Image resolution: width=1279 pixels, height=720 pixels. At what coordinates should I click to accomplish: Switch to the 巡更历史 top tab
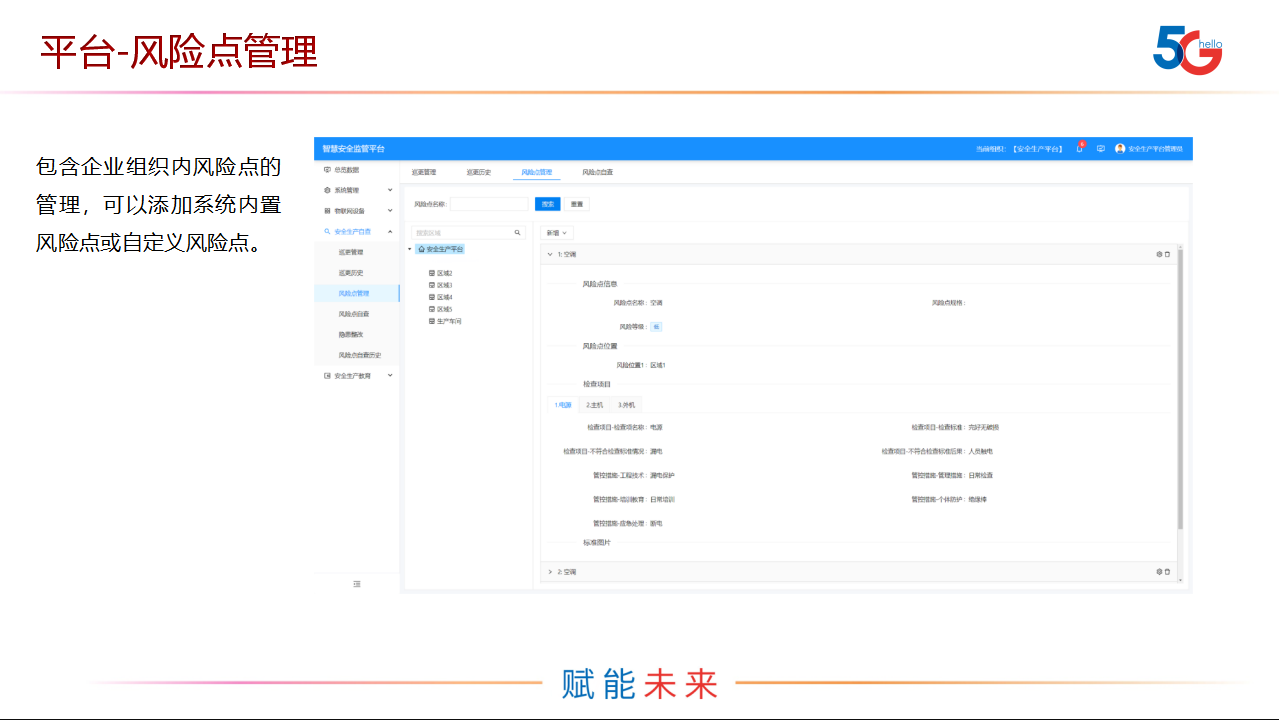click(478, 172)
